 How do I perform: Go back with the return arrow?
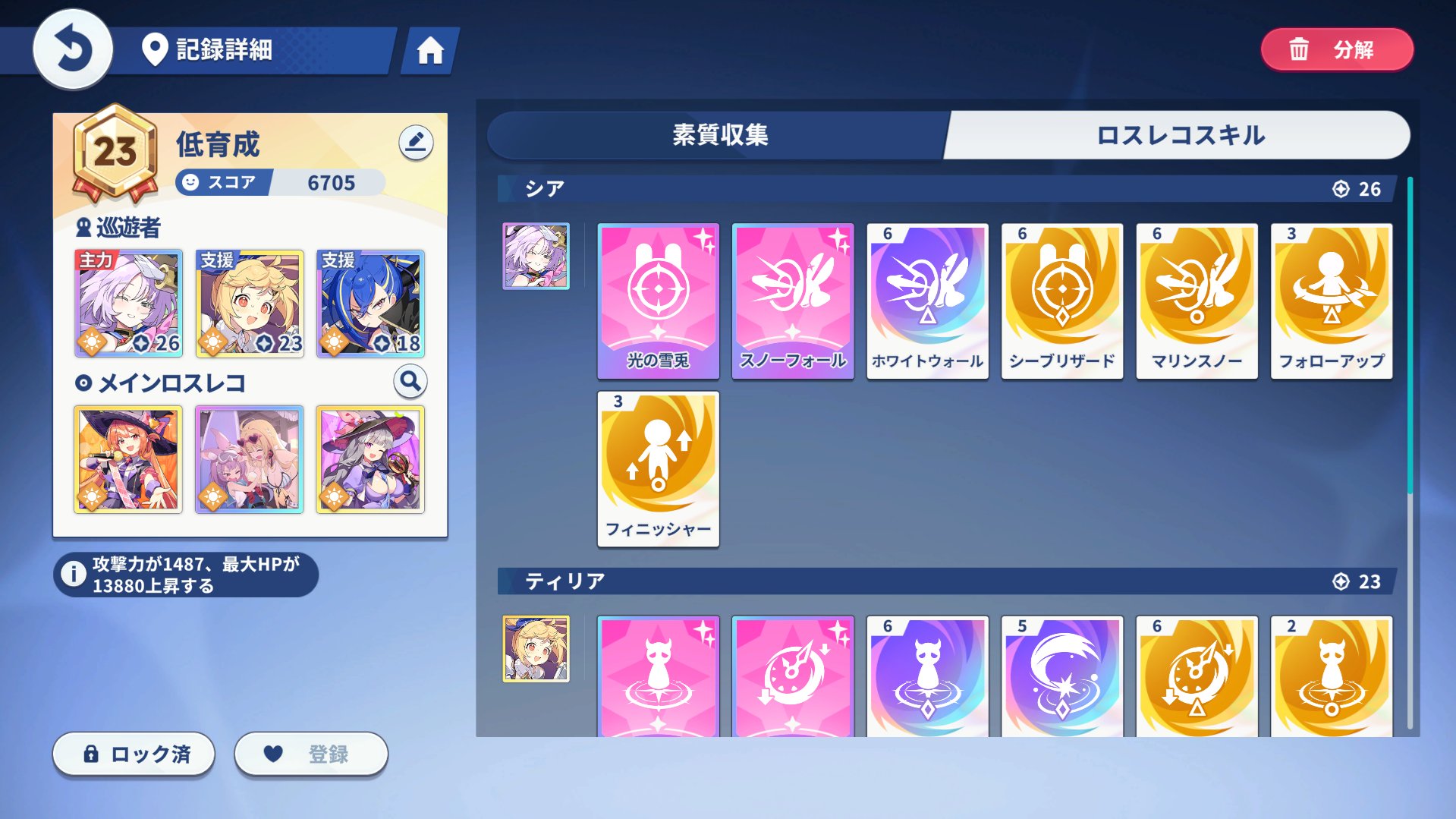point(73,49)
